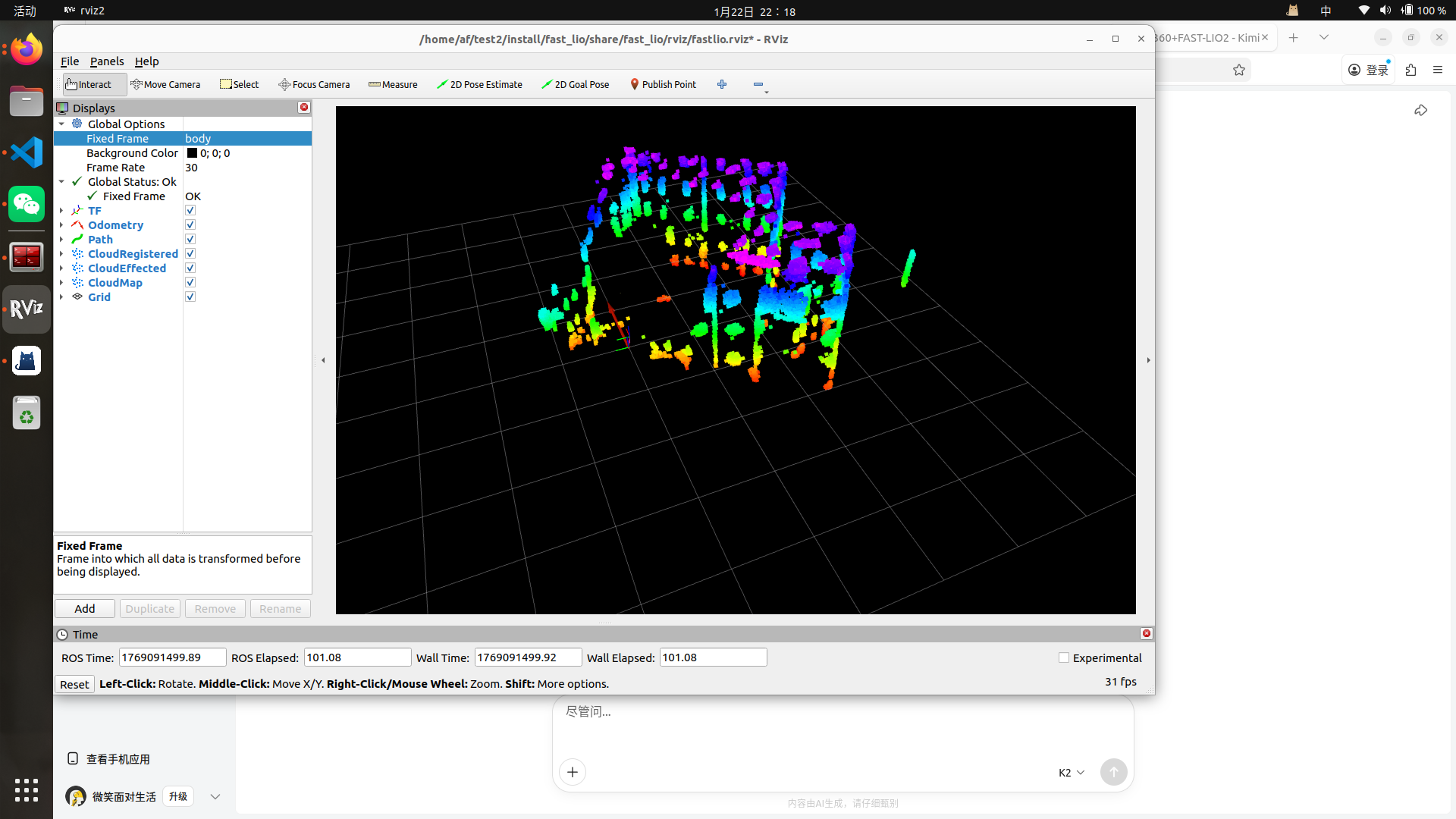Screen dimensions: 1456x819
Task: Select the 2D Goal Pose tool
Action: [x=576, y=84]
